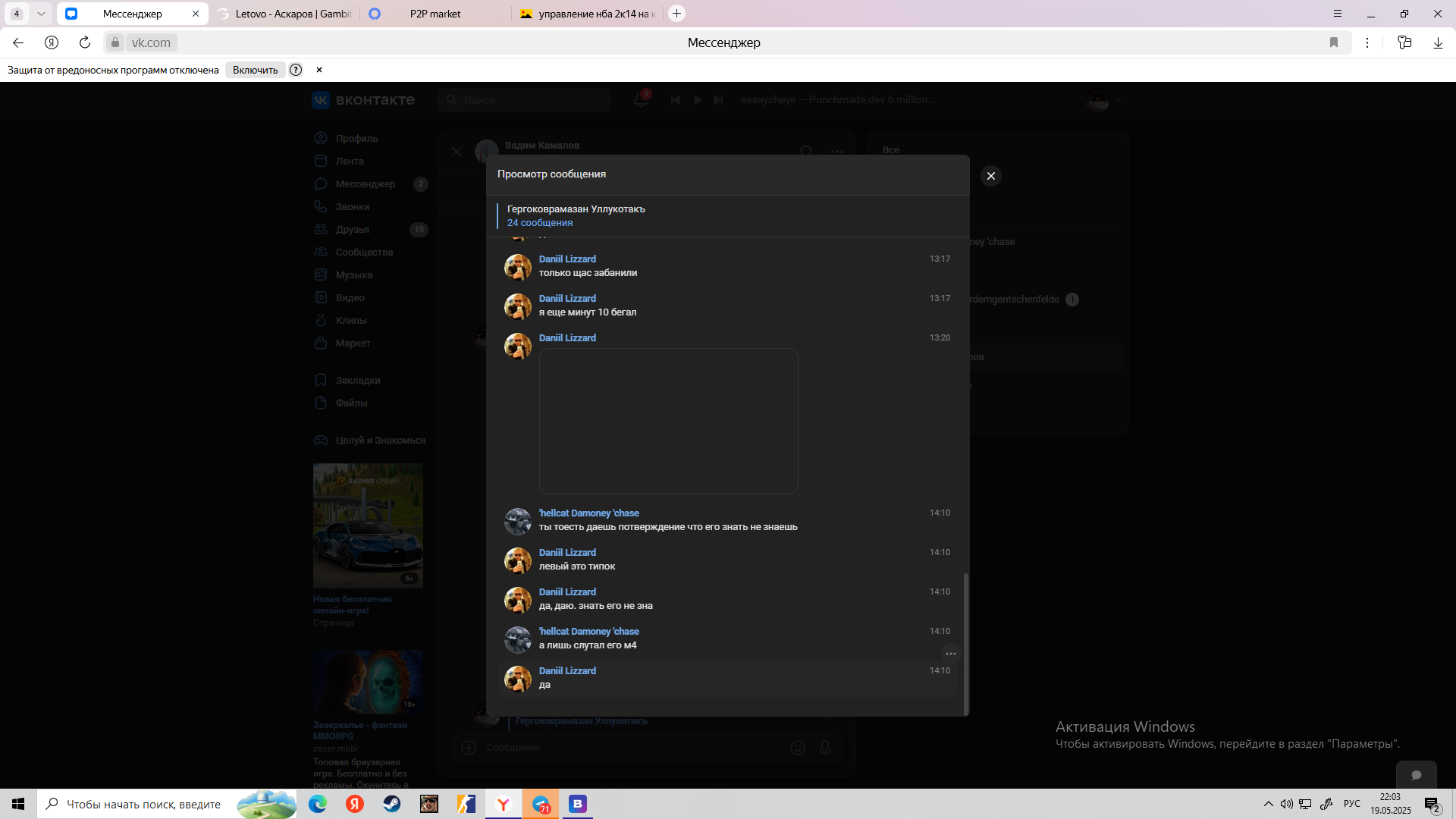Reload the page with refresh icon
Screen dimensions: 1456x819
(x=85, y=42)
